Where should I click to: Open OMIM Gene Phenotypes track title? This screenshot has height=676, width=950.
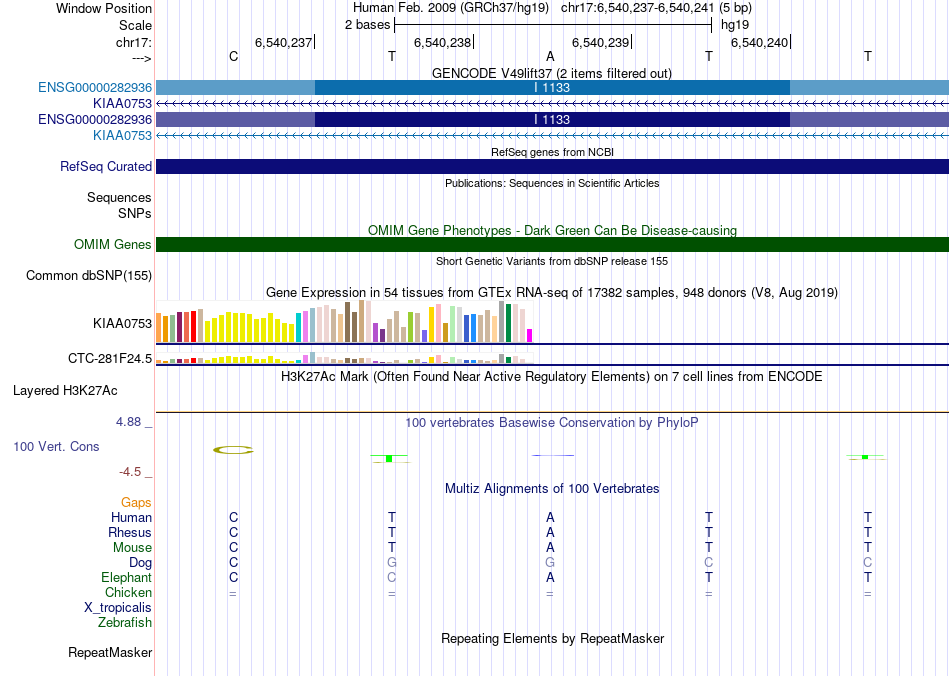point(552,230)
